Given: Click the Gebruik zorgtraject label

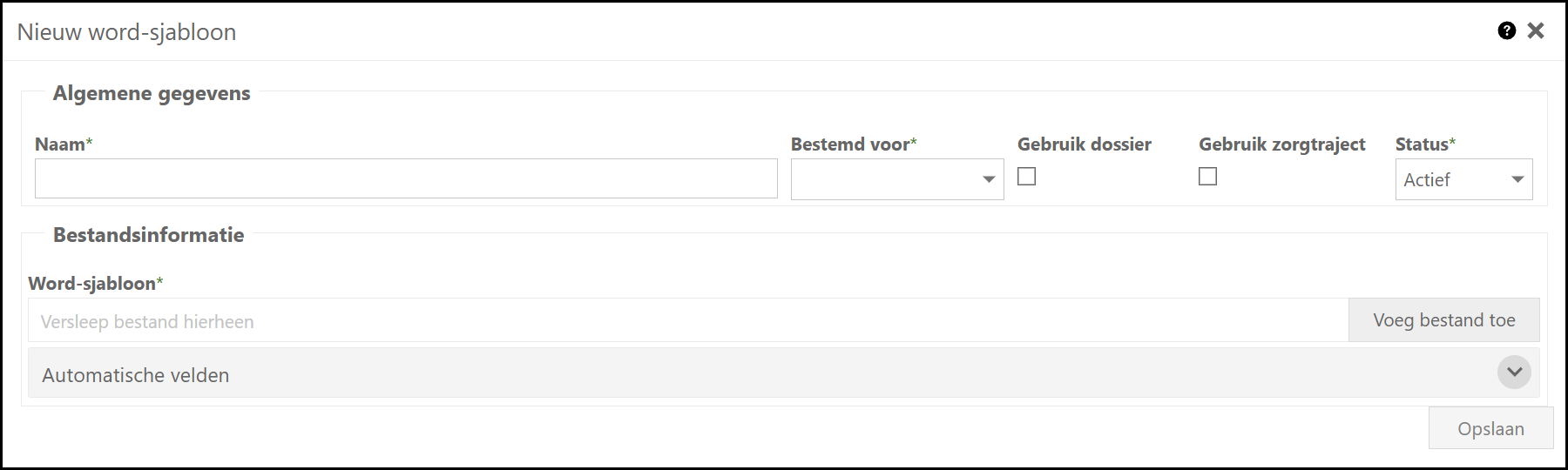Looking at the screenshot, I should 1281,144.
